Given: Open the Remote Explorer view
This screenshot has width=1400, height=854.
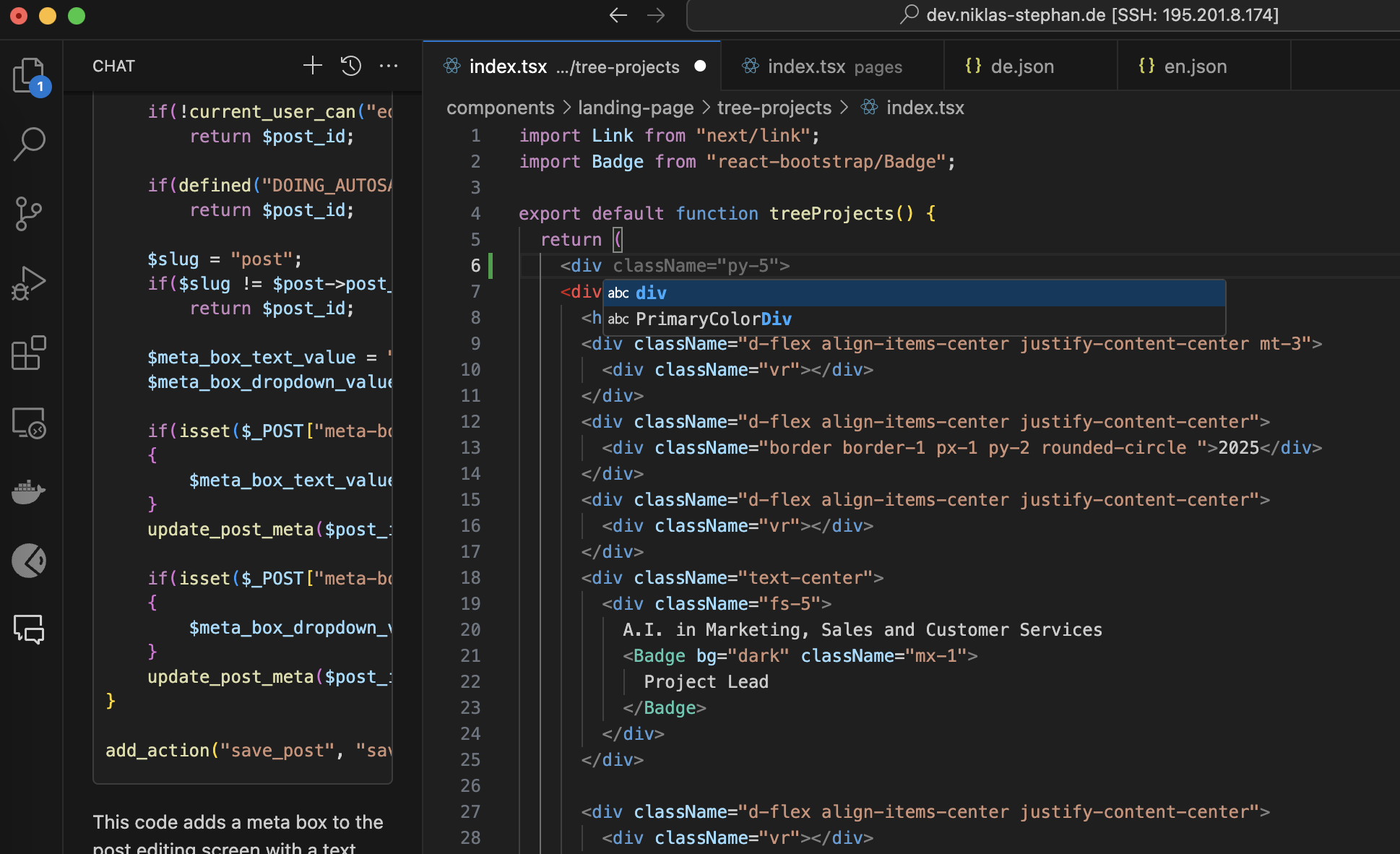Looking at the screenshot, I should [30, 422].
